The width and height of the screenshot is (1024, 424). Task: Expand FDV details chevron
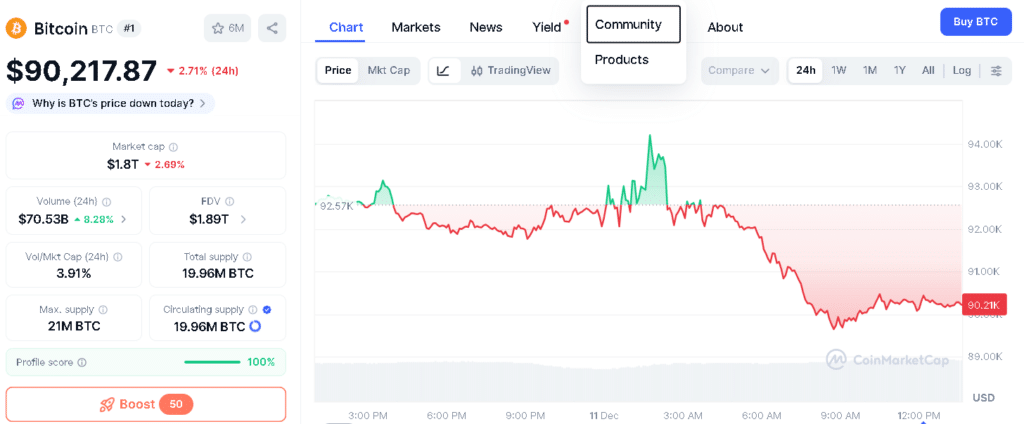click(x=243, y=220)
